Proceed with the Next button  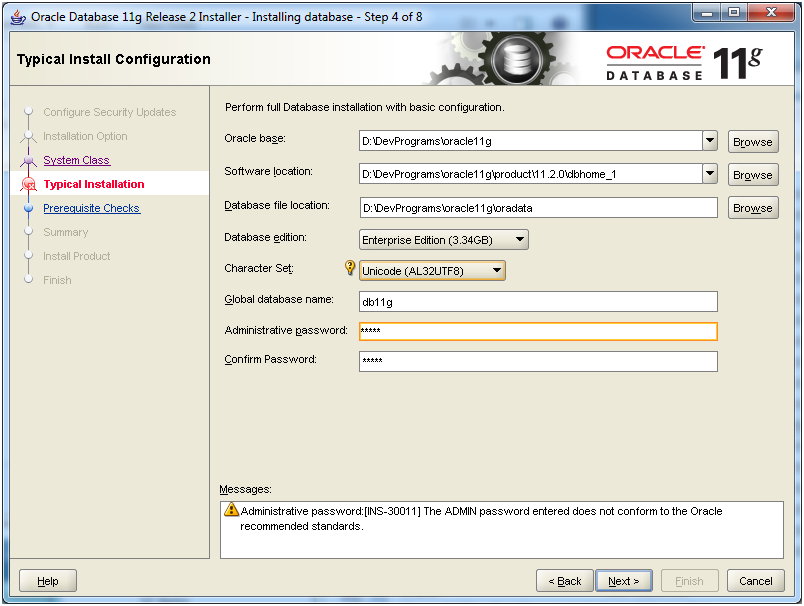[624, 581]
